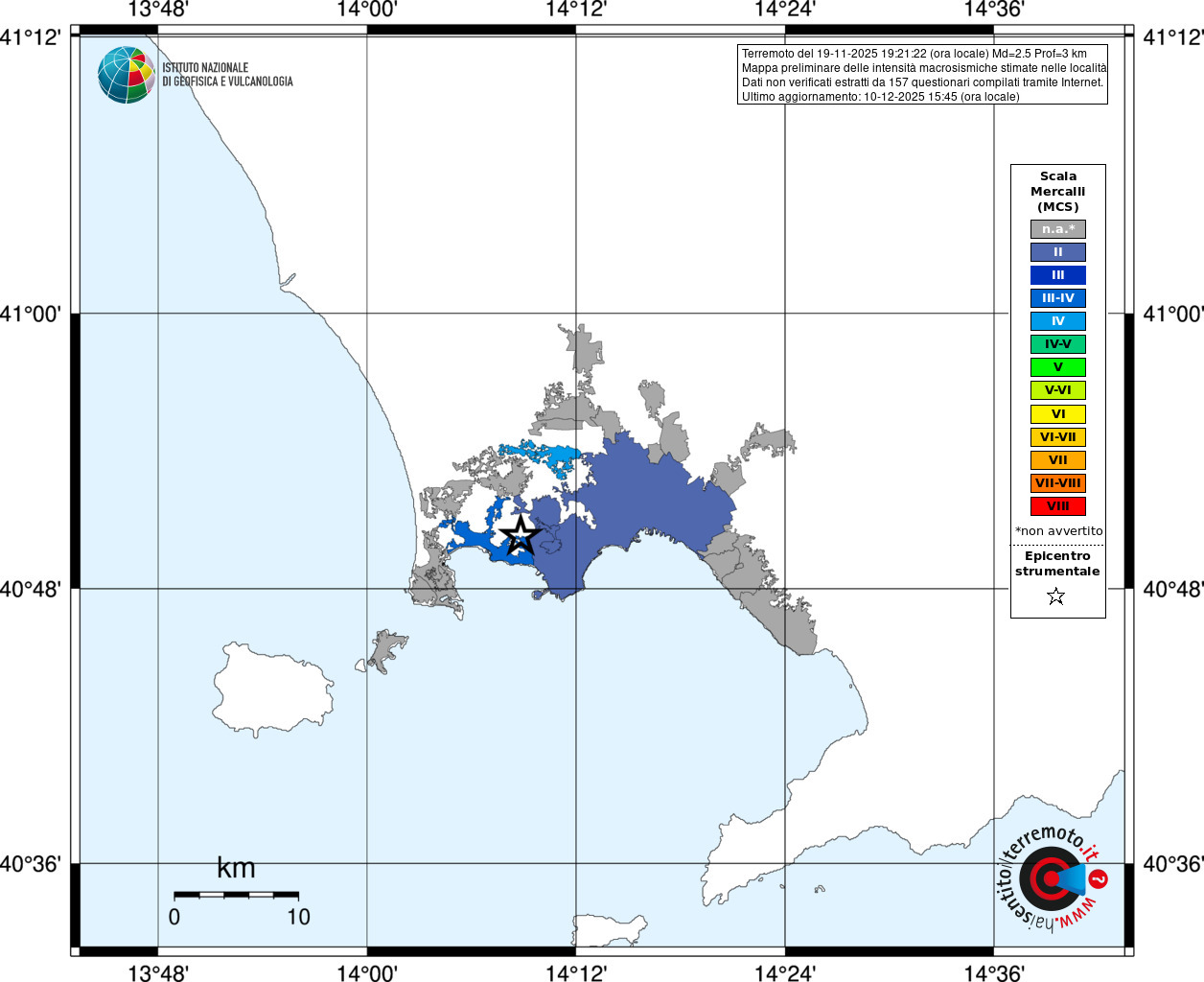
Task: Click the epicenter star on the map
Action: (521, 535)
